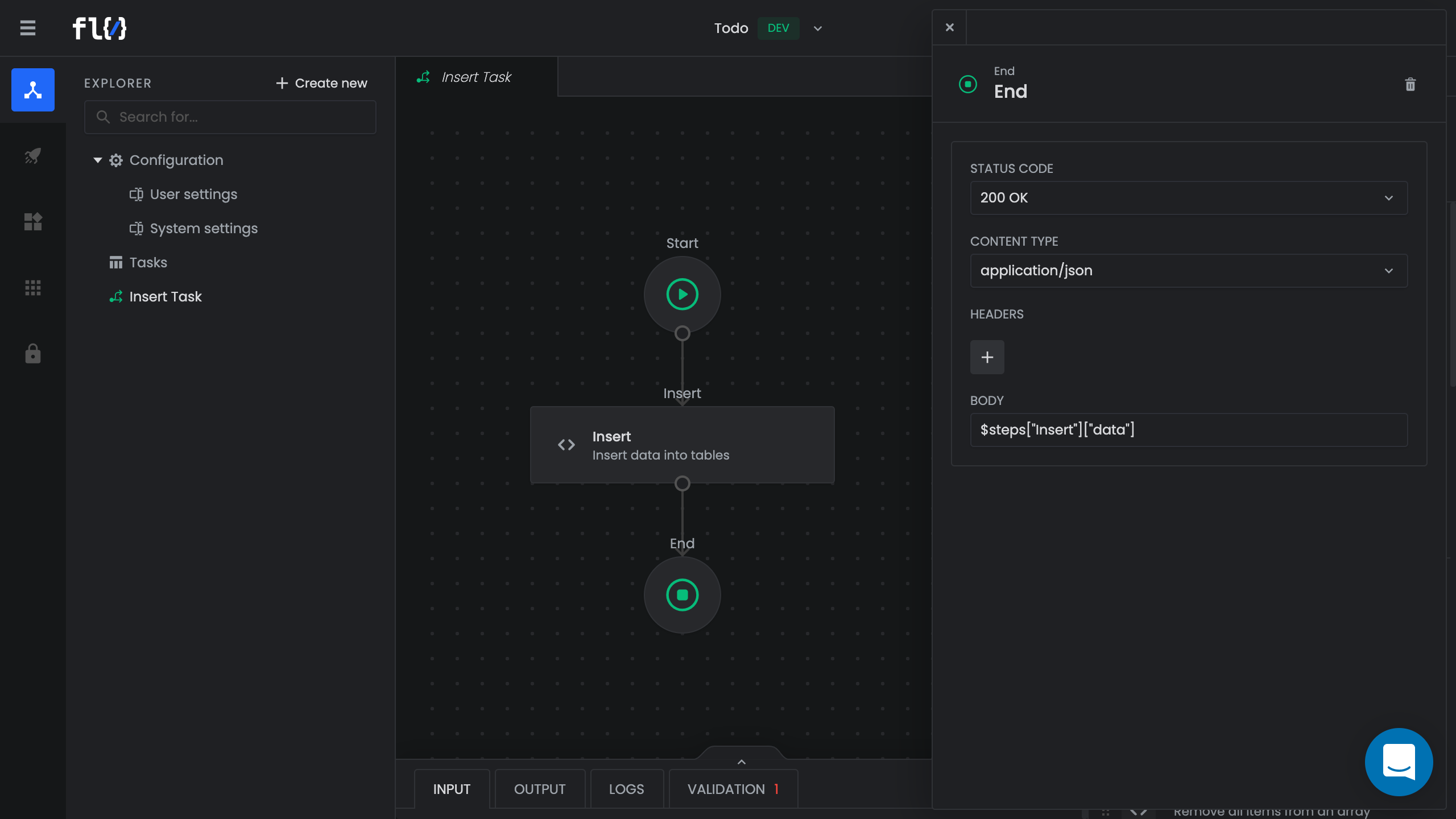The width and height of the screenshot is (1456, 819).
Task: Select the Insert step card
Action: tap(682, 445)
